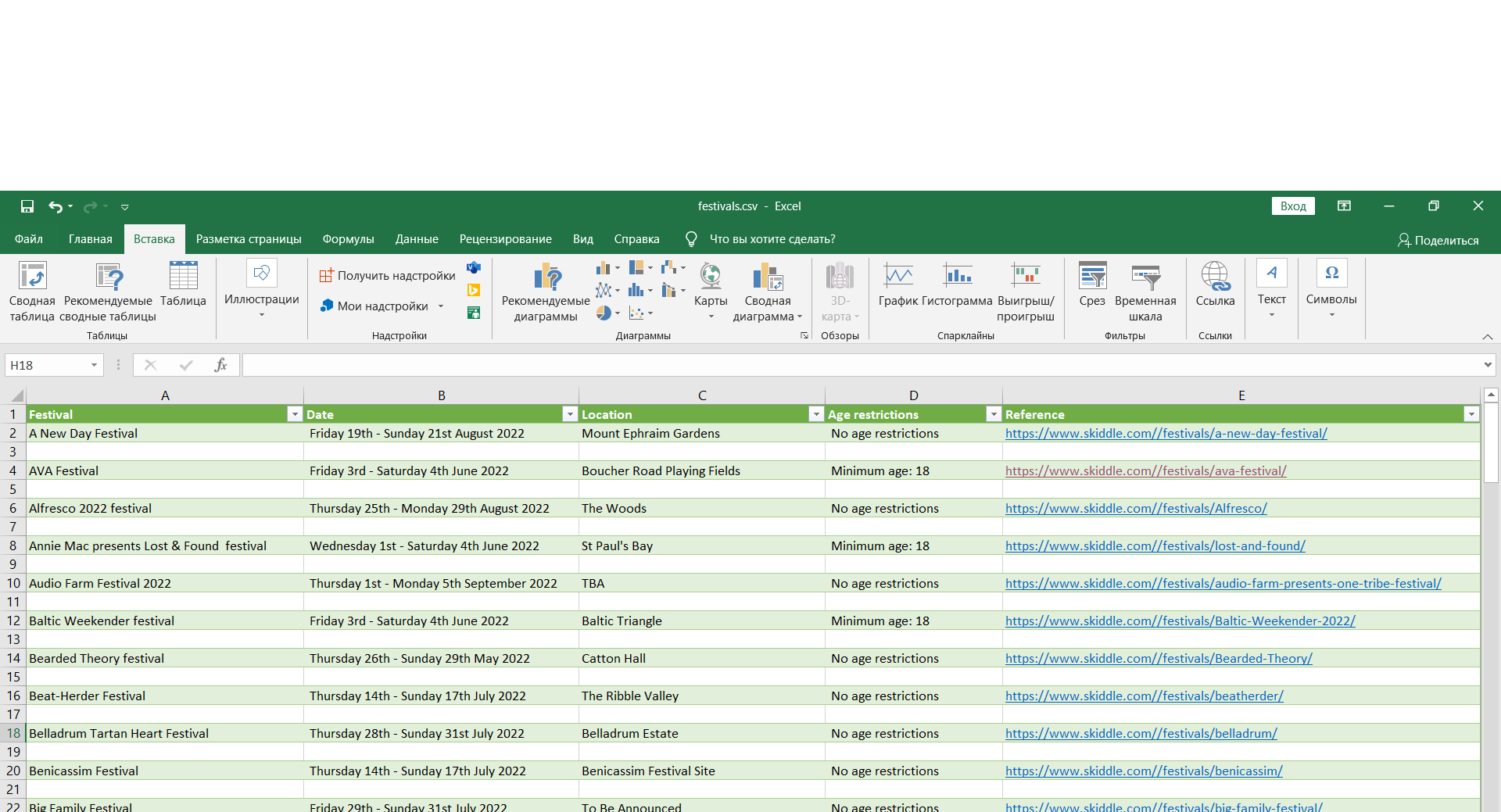Screen dimensions: 1501x812
Task: Open the ava-festival skiddle link
Action: (x=1146, y=471)
